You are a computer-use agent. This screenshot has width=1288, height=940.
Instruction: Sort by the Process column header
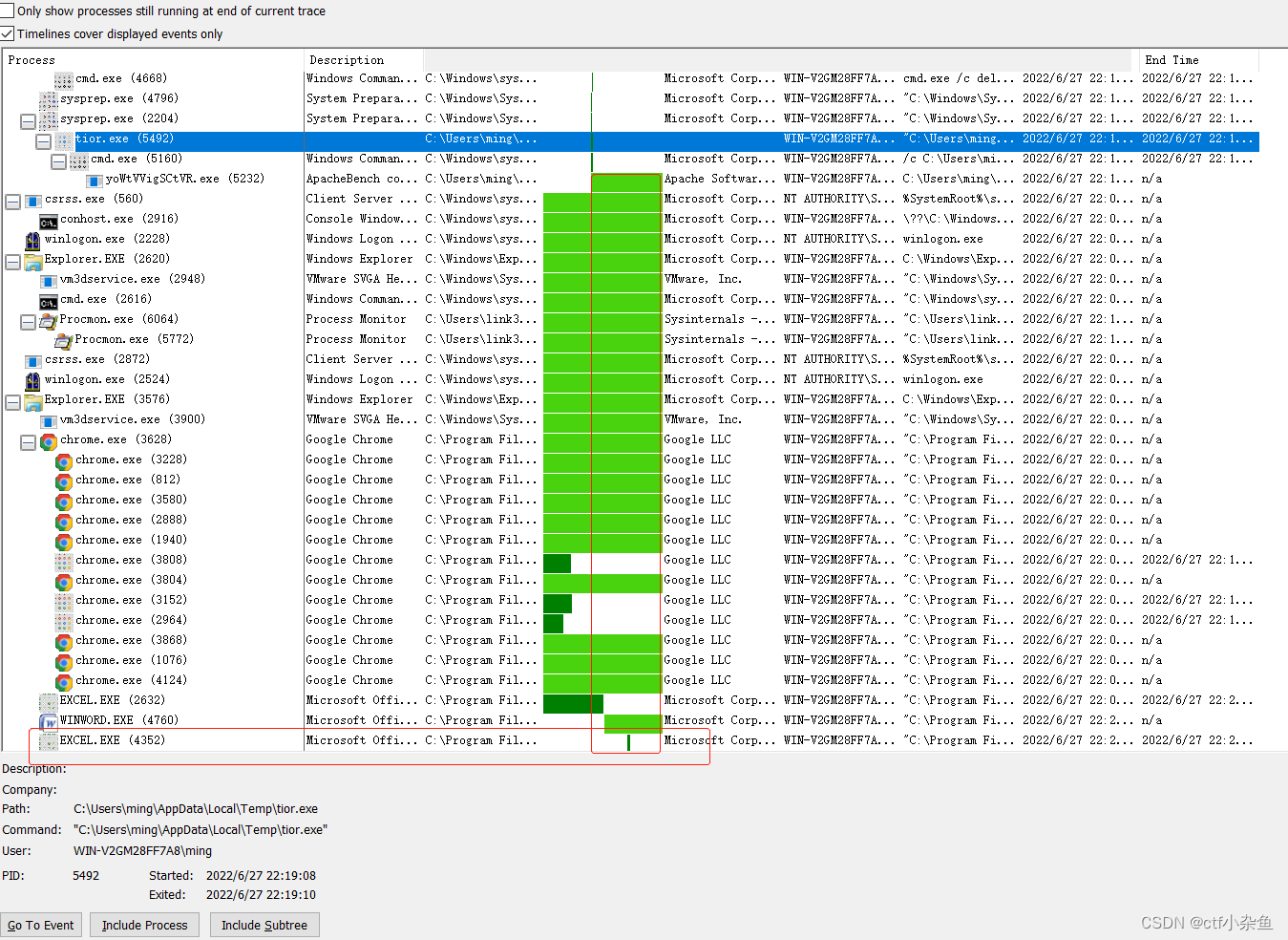click(x=153, y=59)
